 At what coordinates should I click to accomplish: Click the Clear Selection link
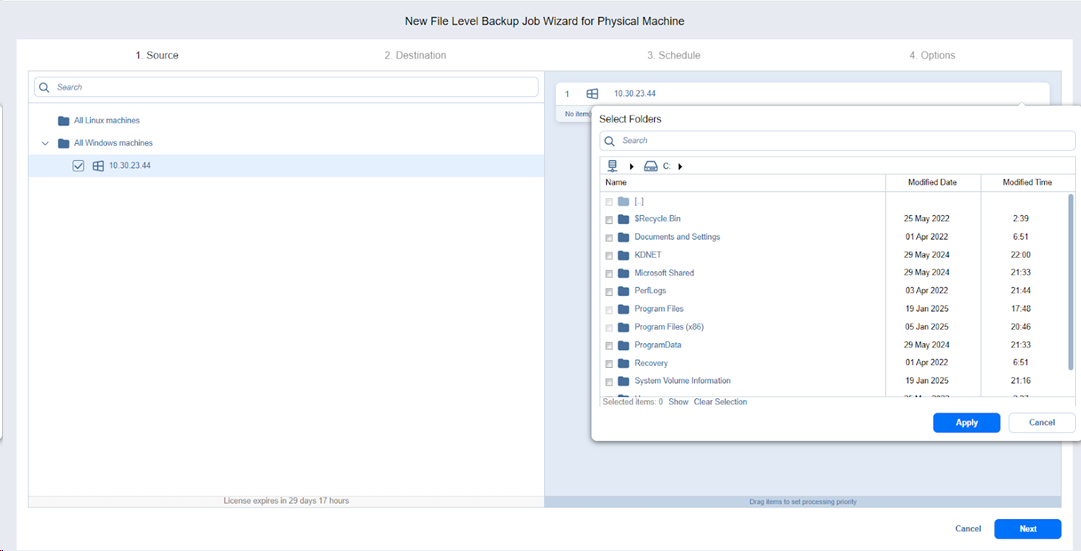[720, 402]
